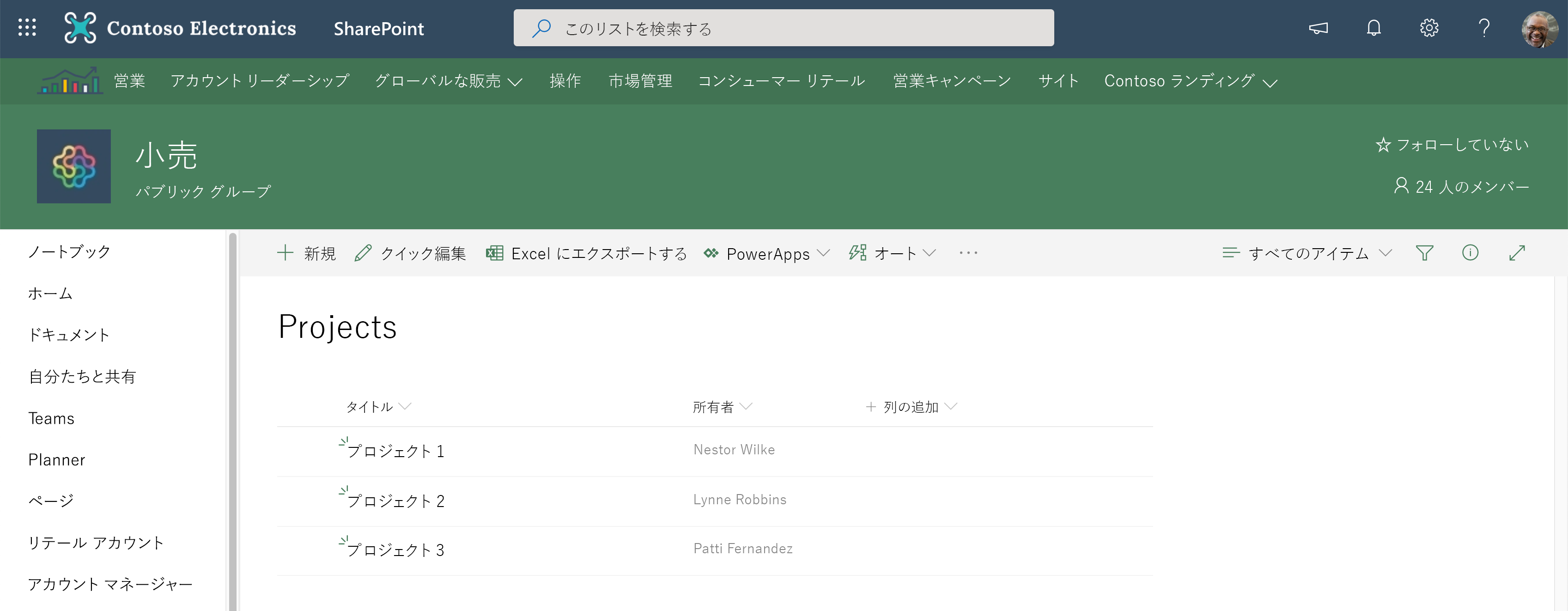Toggle follow status for 小売 group

pyautogui.click(x=1453, y=147)
